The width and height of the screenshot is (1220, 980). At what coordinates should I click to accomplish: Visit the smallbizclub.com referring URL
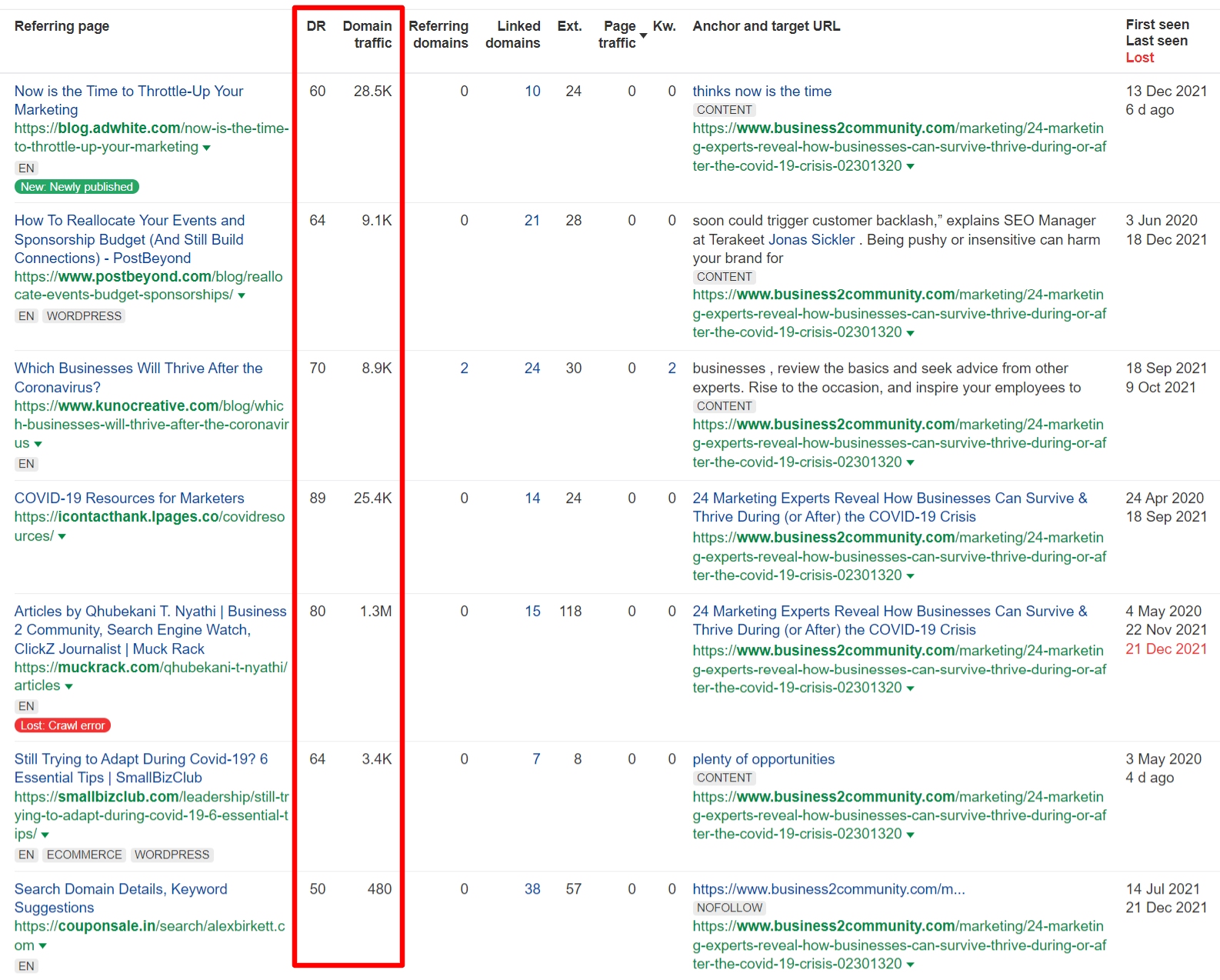152,815
